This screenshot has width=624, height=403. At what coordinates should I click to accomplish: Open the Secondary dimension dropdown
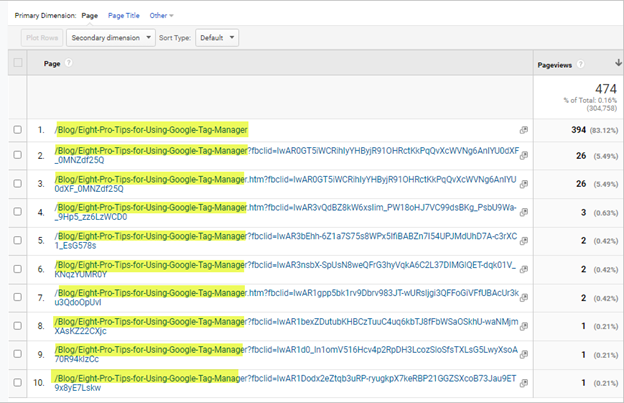(x=111, y=38)
